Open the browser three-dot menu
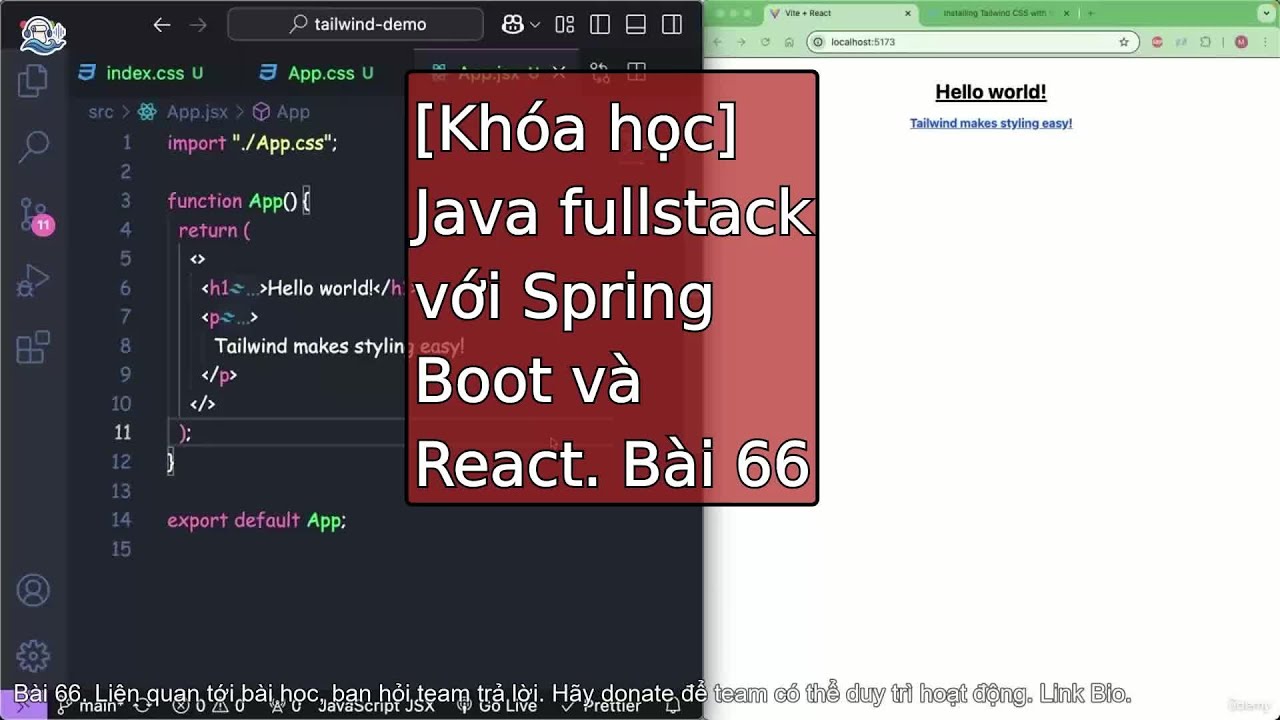Screen dimensions: 1280x720 [1266, 42]
